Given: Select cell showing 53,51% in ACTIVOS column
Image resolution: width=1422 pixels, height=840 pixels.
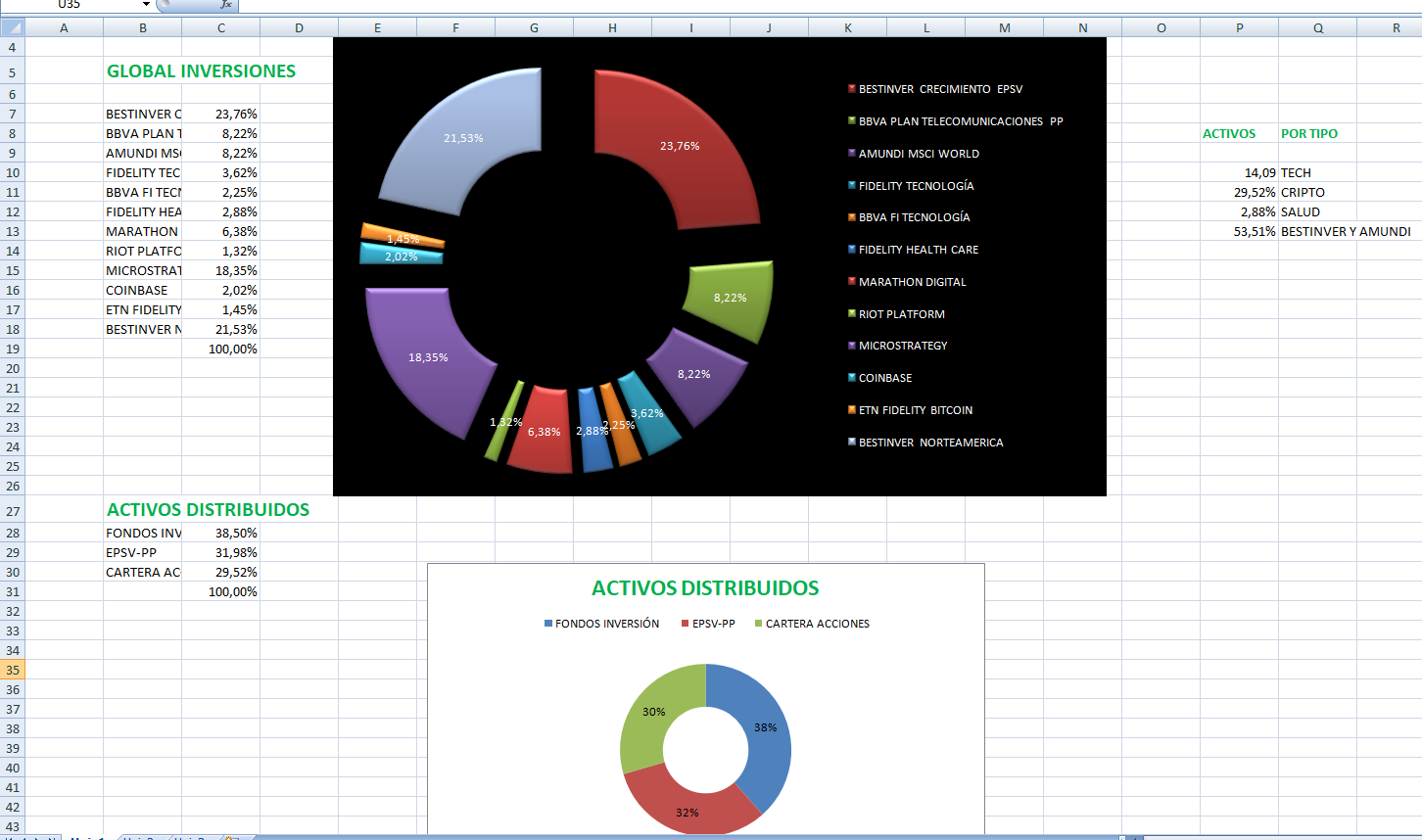Looking at the screenshot, I should click(x=1240, y=231).
